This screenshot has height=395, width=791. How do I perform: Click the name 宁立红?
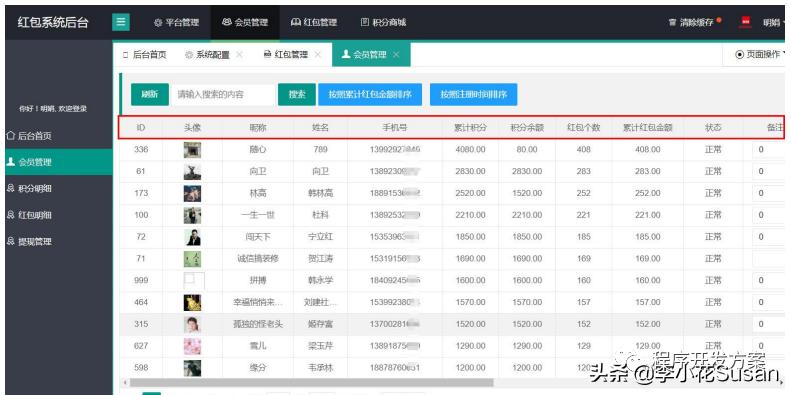pos(320,237)
